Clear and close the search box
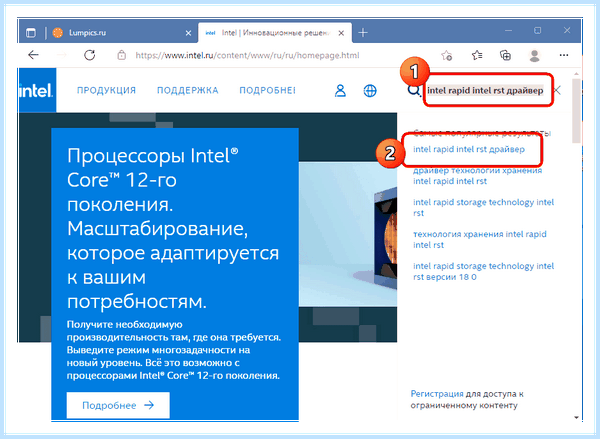600x439 pixels. pos(557,90)
